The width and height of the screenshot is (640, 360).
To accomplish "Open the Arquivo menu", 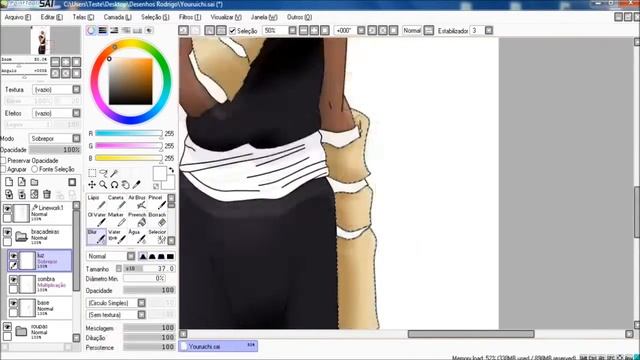I will [18, 17].
